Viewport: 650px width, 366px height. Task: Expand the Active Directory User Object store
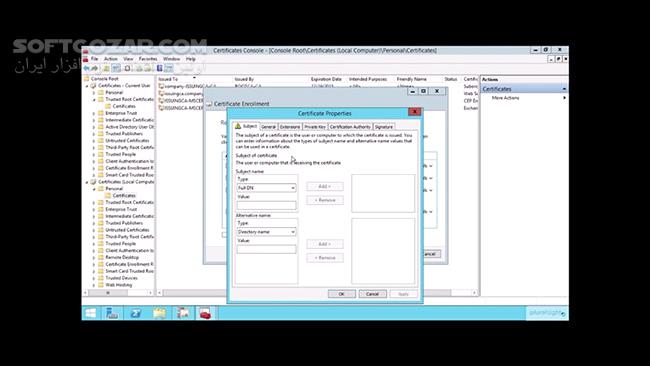(x=94, y=127)
